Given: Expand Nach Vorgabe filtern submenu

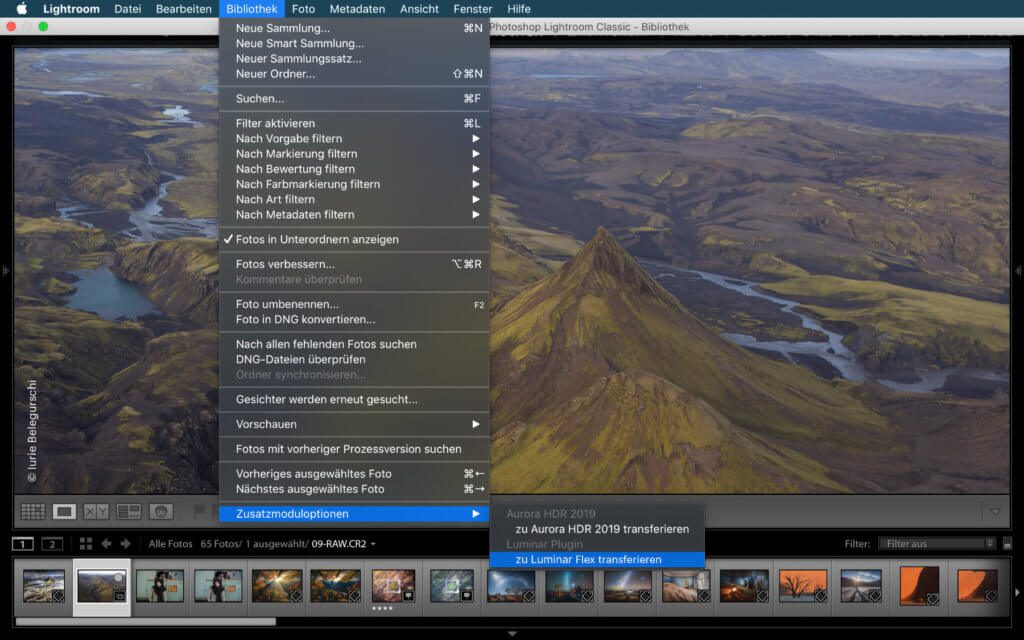Looking at the screenshot, I should (x=355, y=138).
